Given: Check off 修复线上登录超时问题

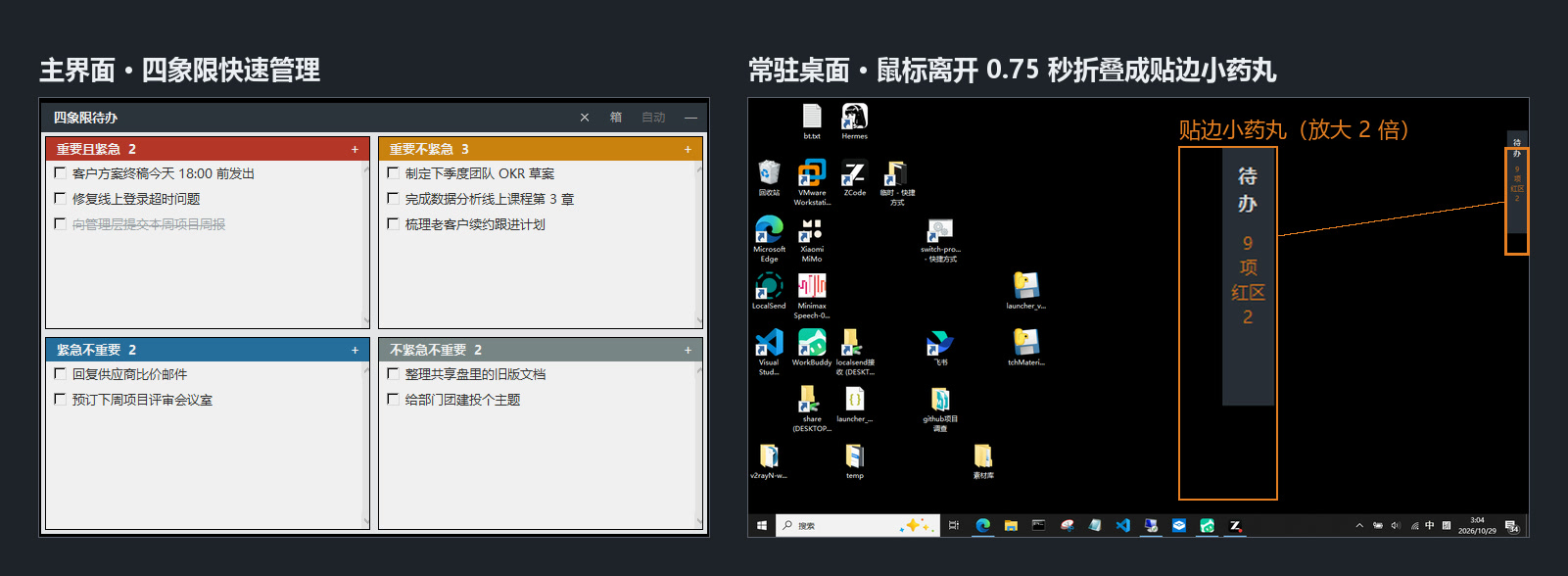Looking at the screenshot, I should [x=61, y=199].
